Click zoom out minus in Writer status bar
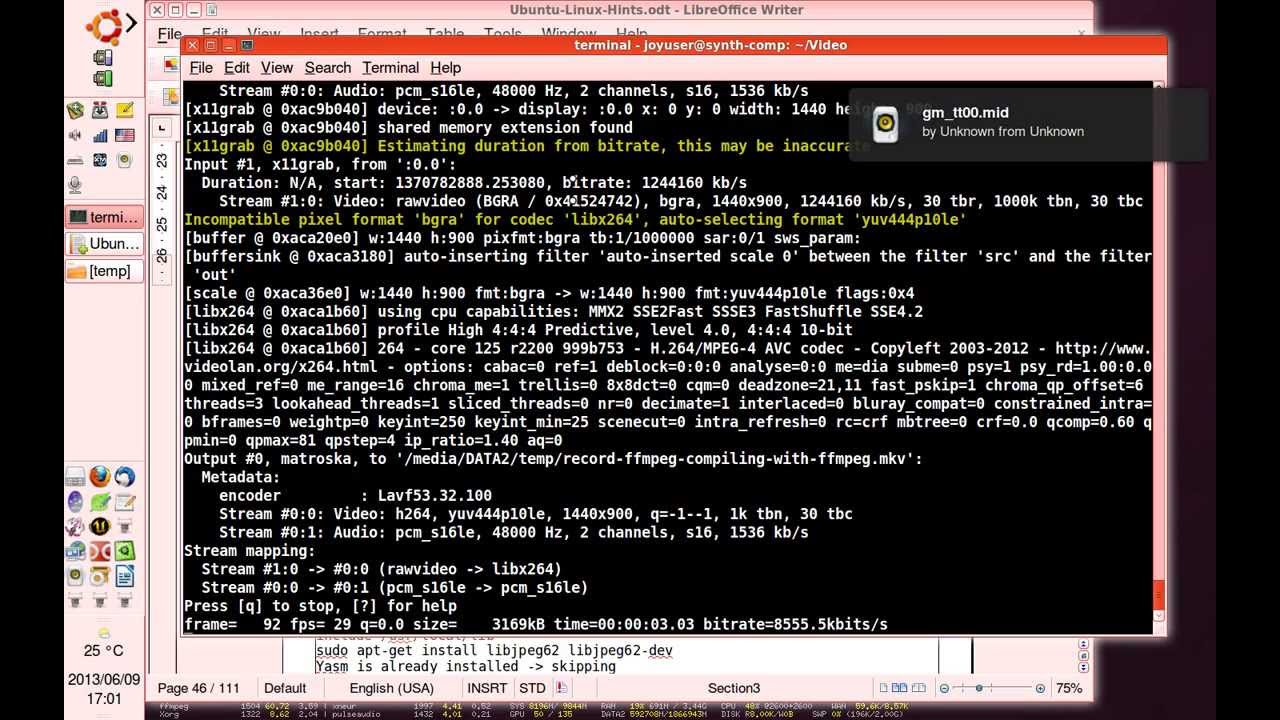The image size is (1280, 720). coord(945,688)
